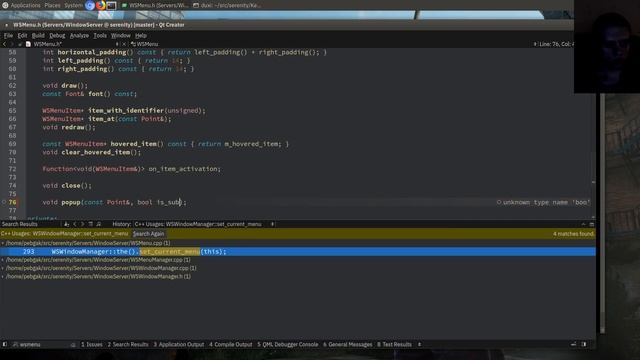This screenshot has height=360, width=640.
Task: Switch to the 1 Issues pane
Action: (x=92, y=344)
